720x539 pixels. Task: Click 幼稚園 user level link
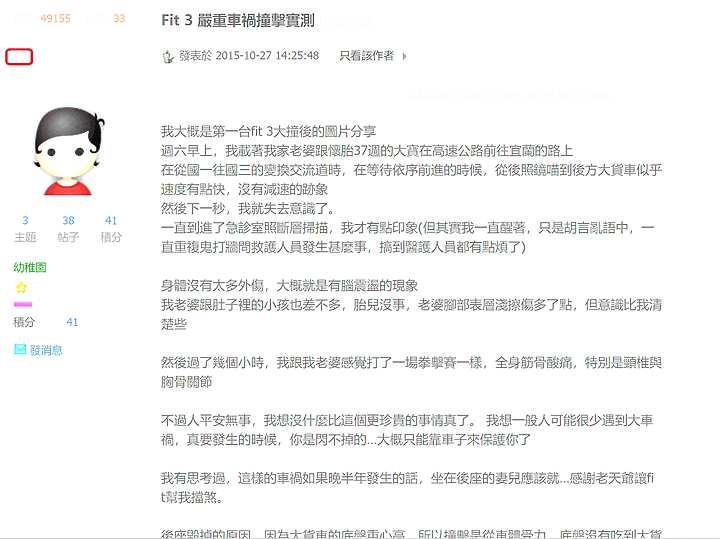pos(30,267)
